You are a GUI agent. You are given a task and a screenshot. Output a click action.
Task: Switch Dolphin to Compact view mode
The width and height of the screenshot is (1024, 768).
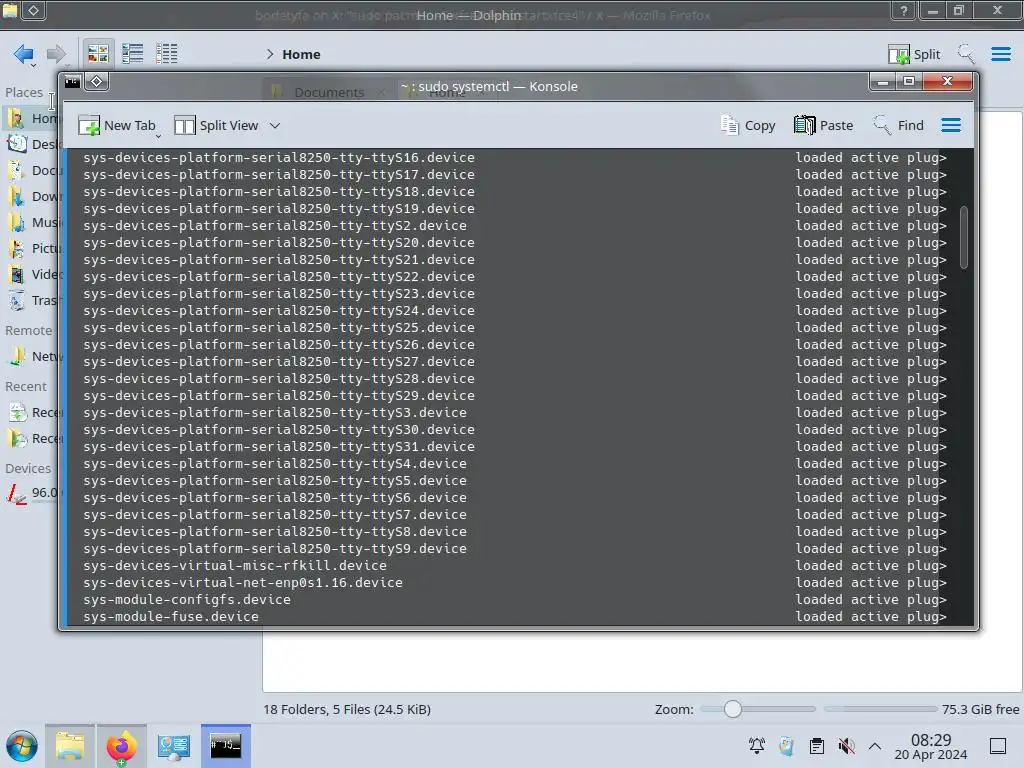133,54
